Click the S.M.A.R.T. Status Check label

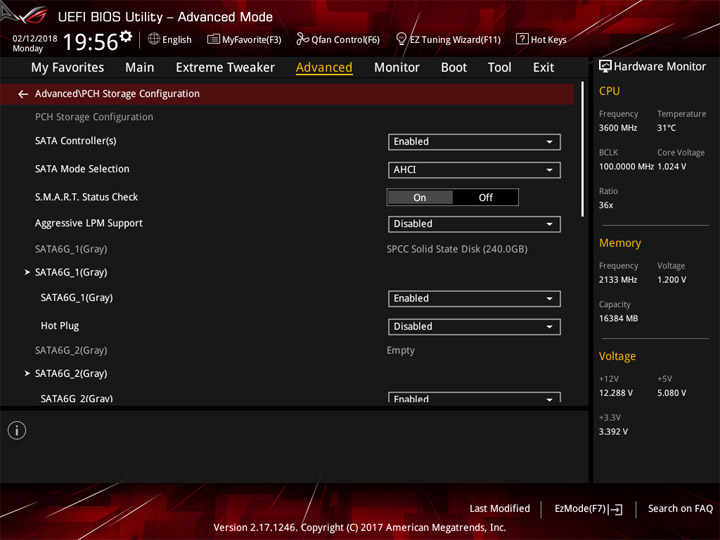[86, 197]
